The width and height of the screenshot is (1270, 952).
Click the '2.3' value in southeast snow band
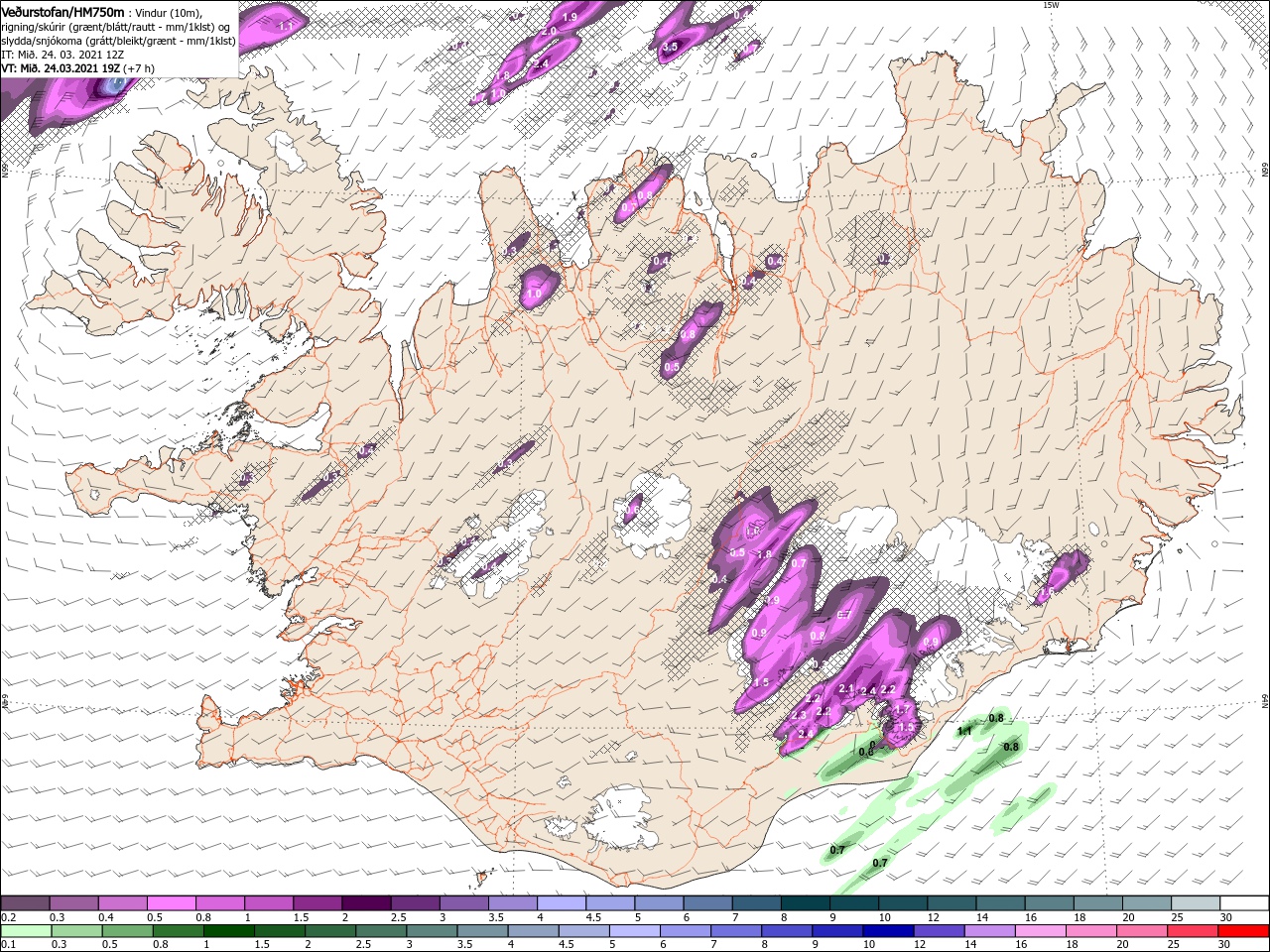pos(800,715)
